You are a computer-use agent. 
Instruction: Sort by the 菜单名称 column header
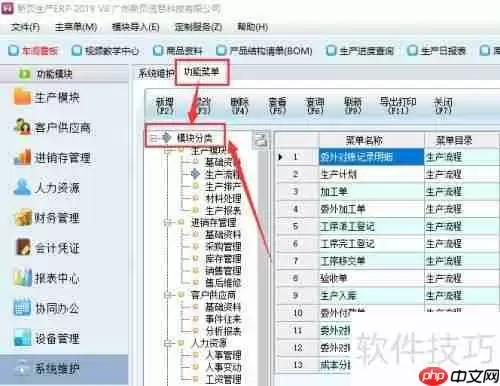(x=371, y=140)
